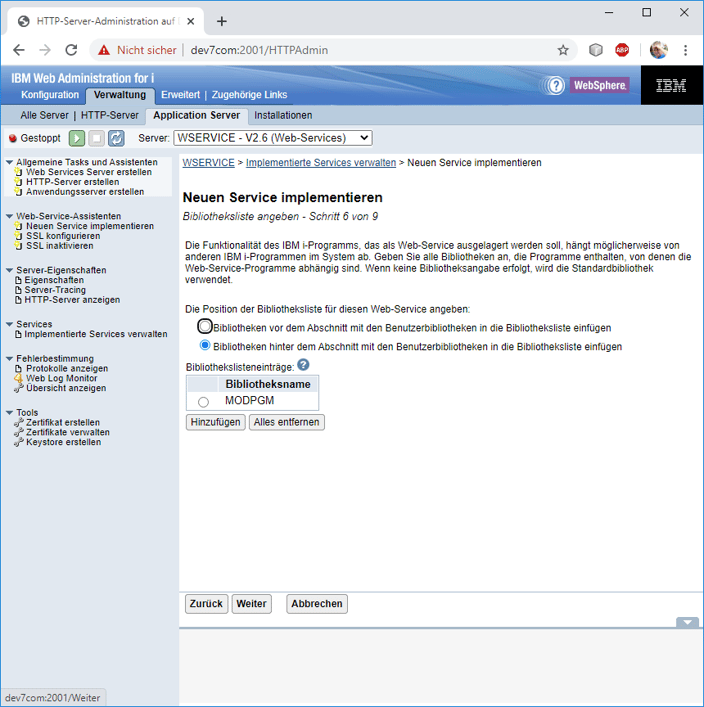Collapse the Fehlerbestimmung section

9,358
